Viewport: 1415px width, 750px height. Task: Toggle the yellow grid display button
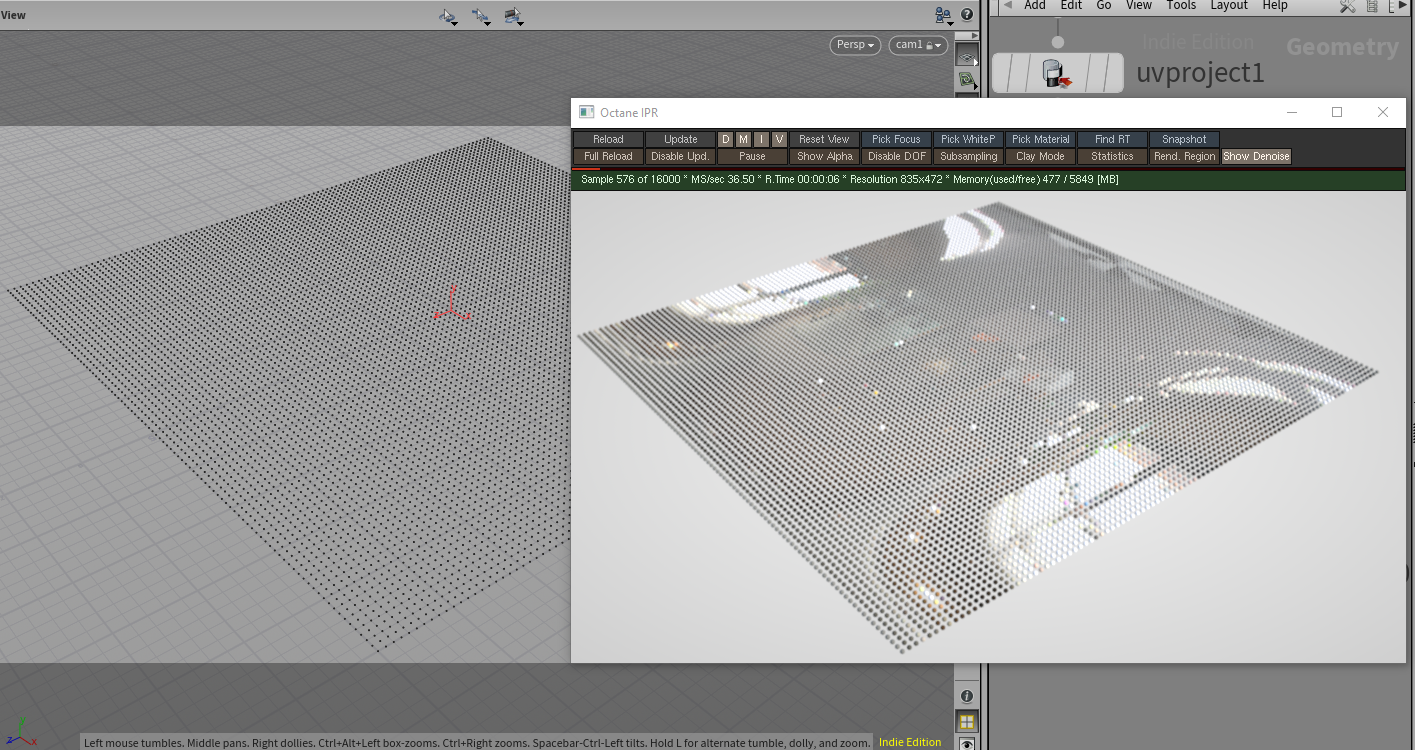tap(966, 721)
